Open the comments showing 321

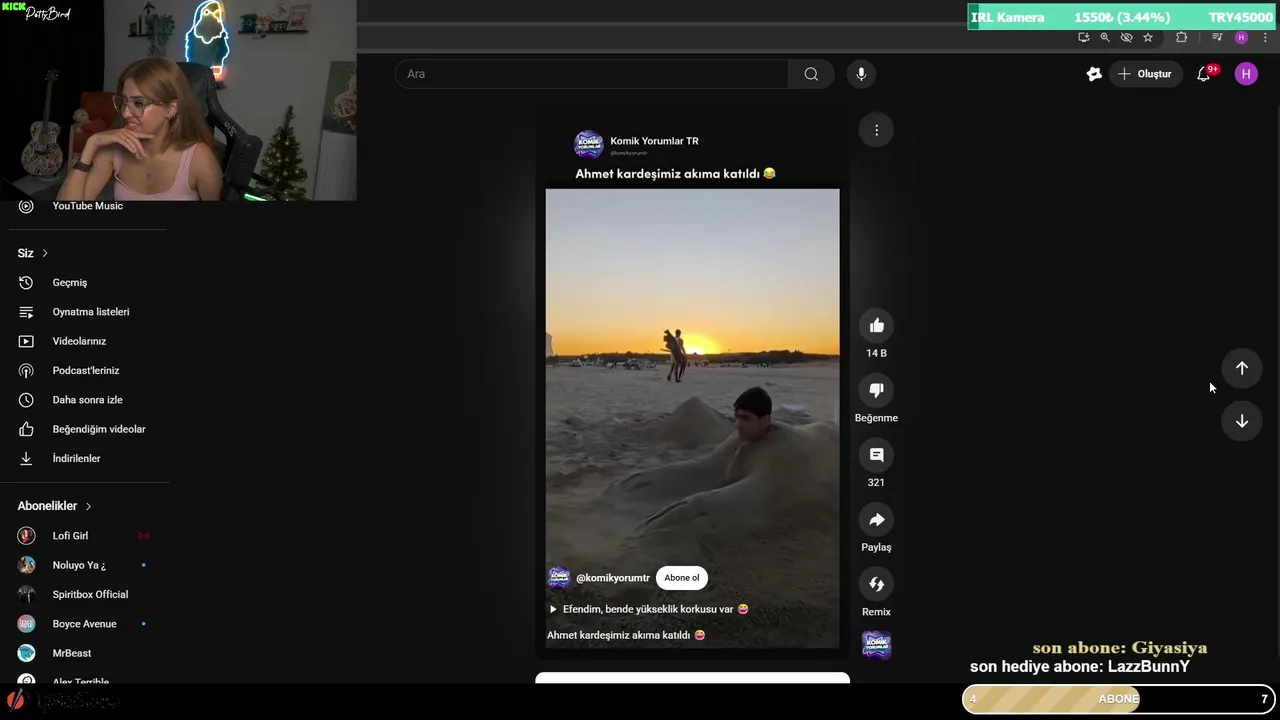(x=876, y=455)
